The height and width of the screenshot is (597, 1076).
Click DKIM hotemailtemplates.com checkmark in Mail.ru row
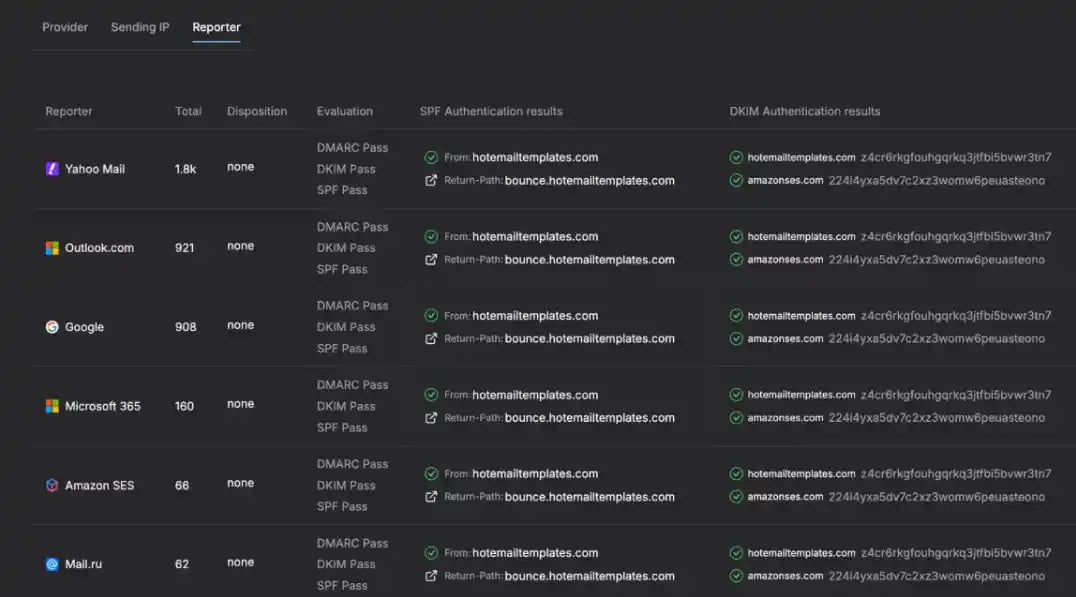point(736,552)
